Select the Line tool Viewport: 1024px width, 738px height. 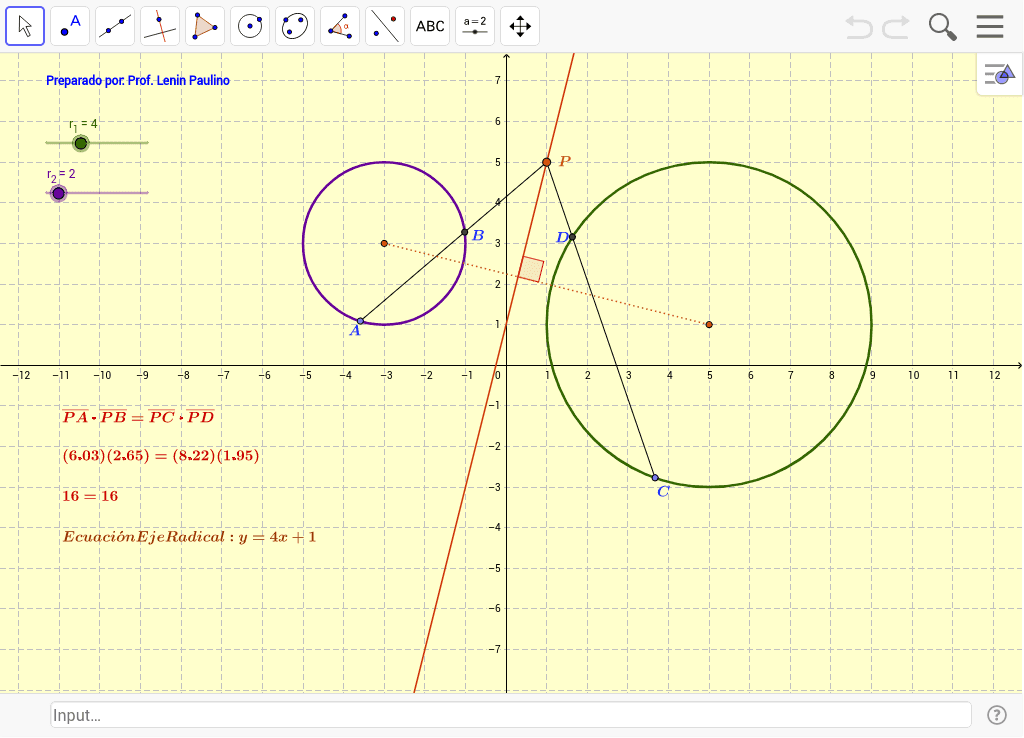coord(115,25)
